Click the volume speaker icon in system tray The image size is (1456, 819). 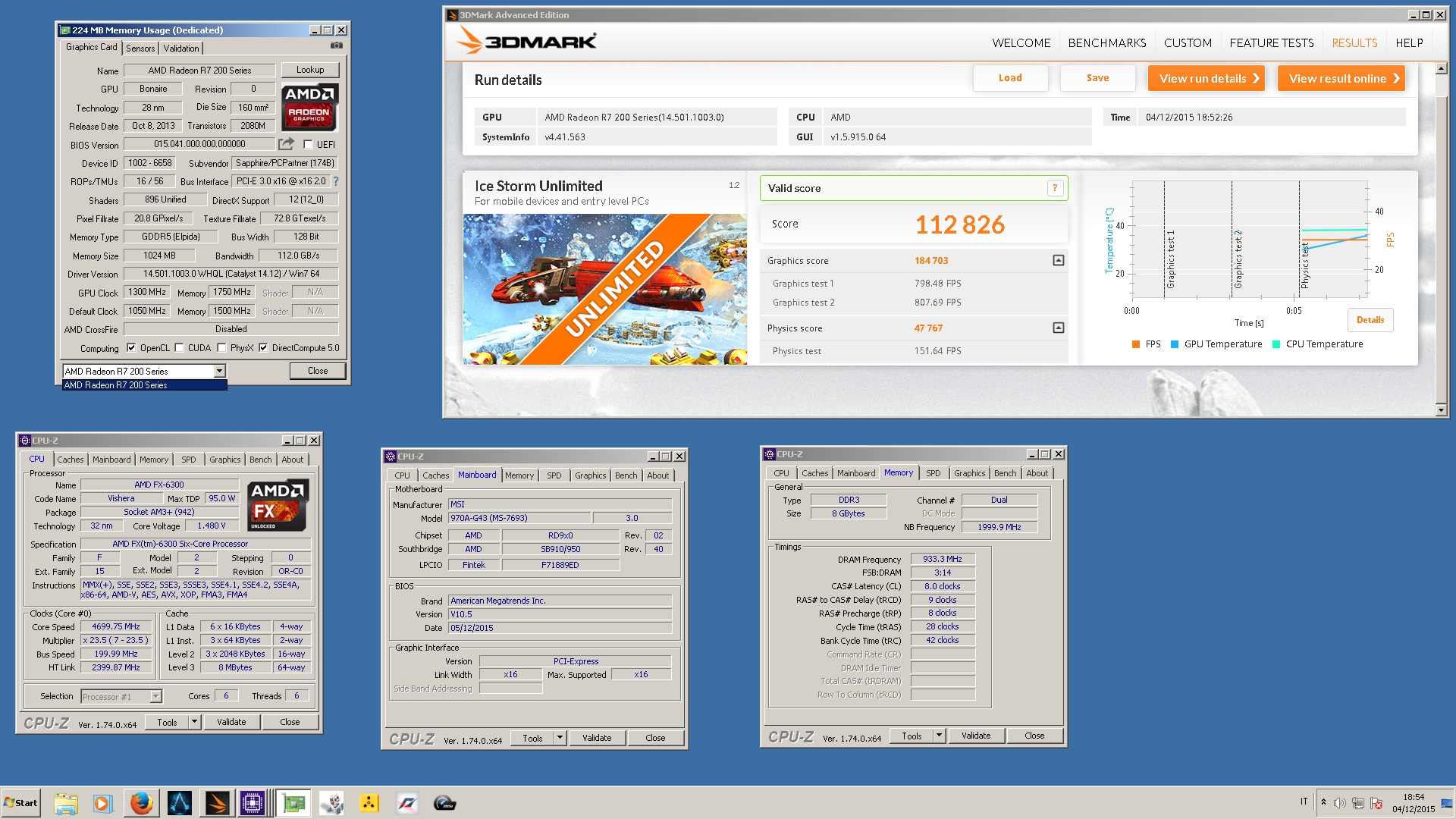[1340, 803]
